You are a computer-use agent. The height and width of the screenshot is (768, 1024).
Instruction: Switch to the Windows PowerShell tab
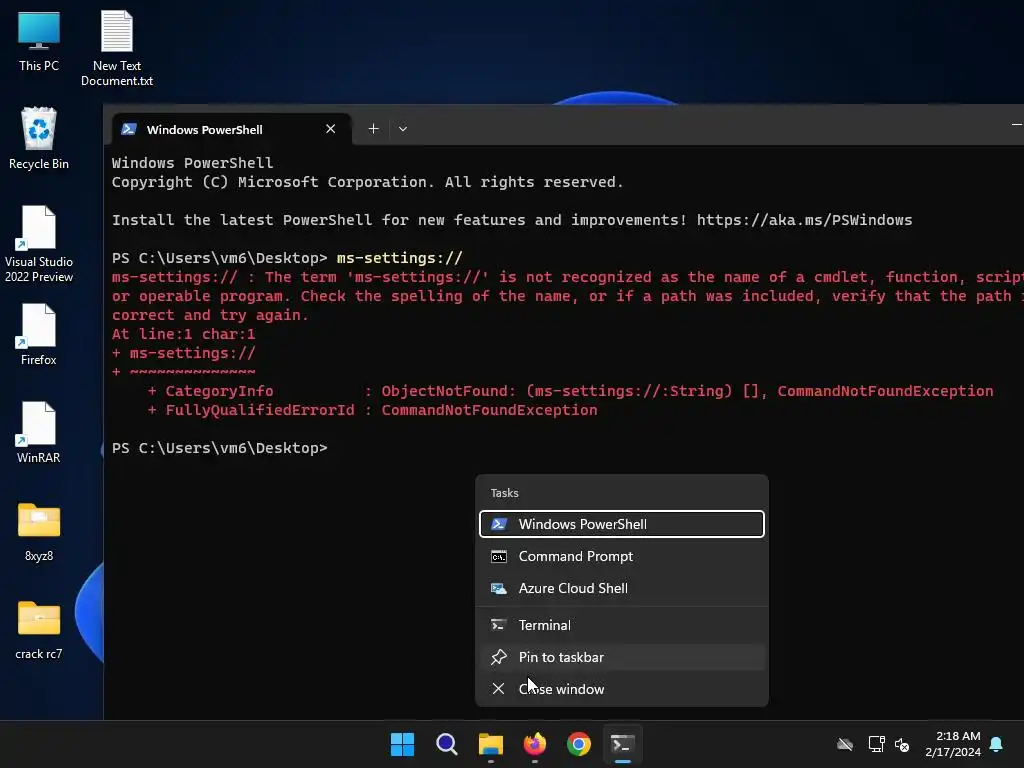pos(230,129)
